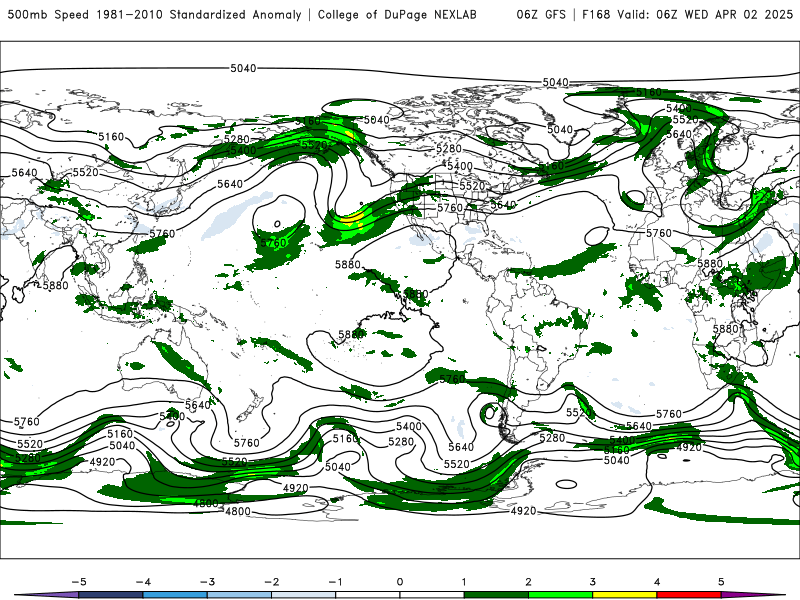The image size is (800, 600).
Task: Click the dark green 1 to 2 legend swatch
Action: pyautogui.click(x=496, y=595)
